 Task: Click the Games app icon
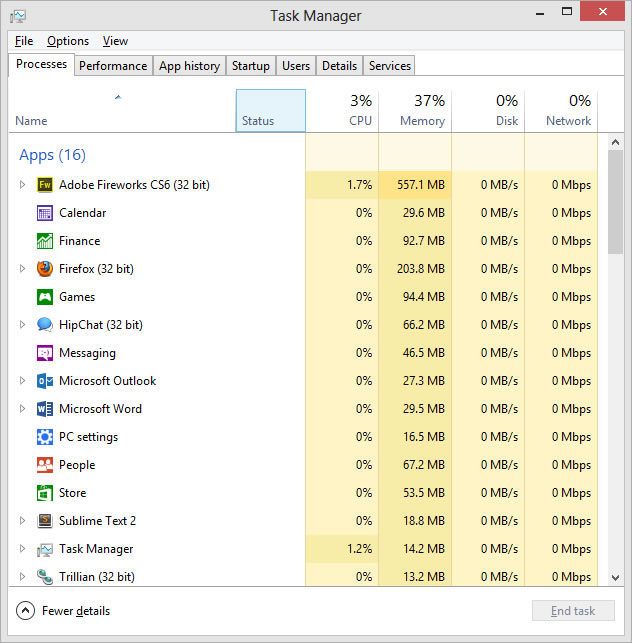tap(45, 297)
